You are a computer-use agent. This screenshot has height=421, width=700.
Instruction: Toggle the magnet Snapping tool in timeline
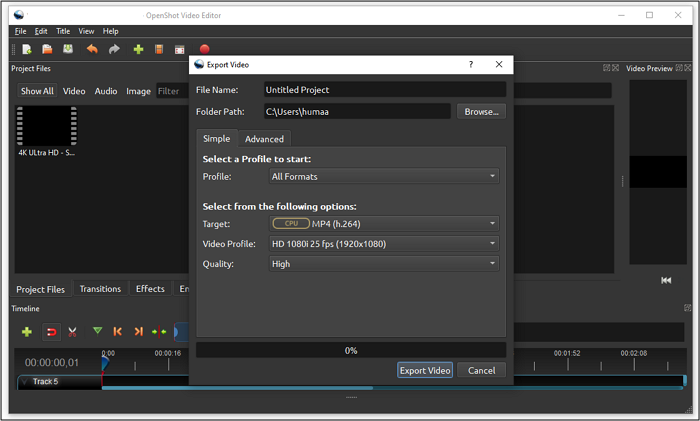click(x=50, y=331)
